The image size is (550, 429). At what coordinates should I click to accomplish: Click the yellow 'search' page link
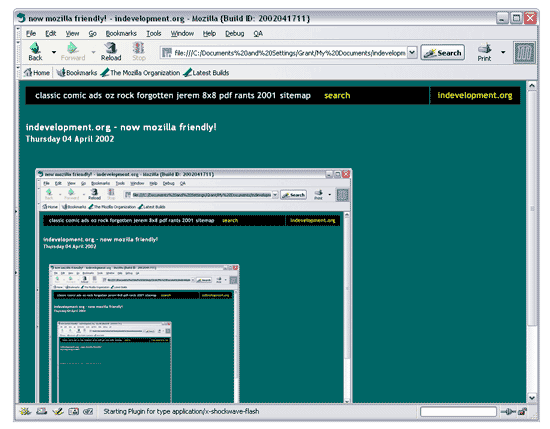[337, 95]
